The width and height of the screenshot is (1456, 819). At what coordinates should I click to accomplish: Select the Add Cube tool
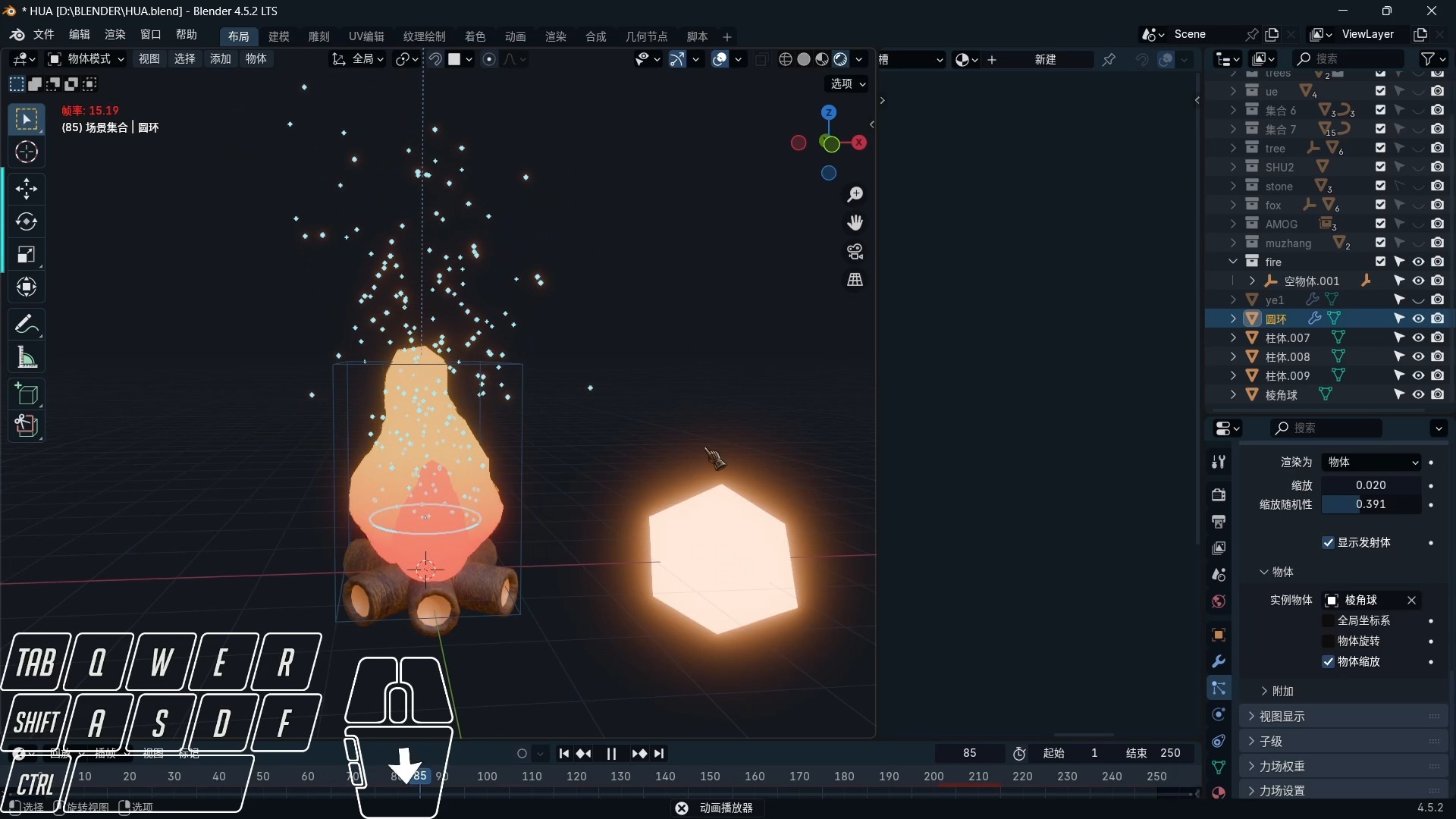(x=27, y=394)
